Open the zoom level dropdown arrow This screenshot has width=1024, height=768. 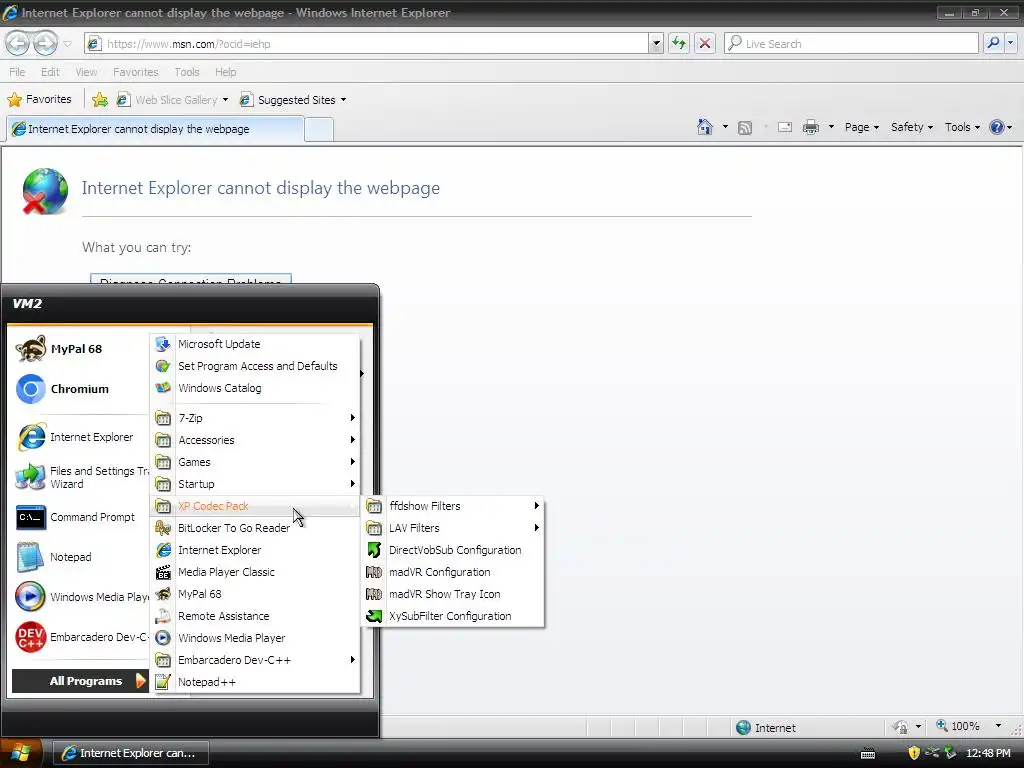point(998,726)
